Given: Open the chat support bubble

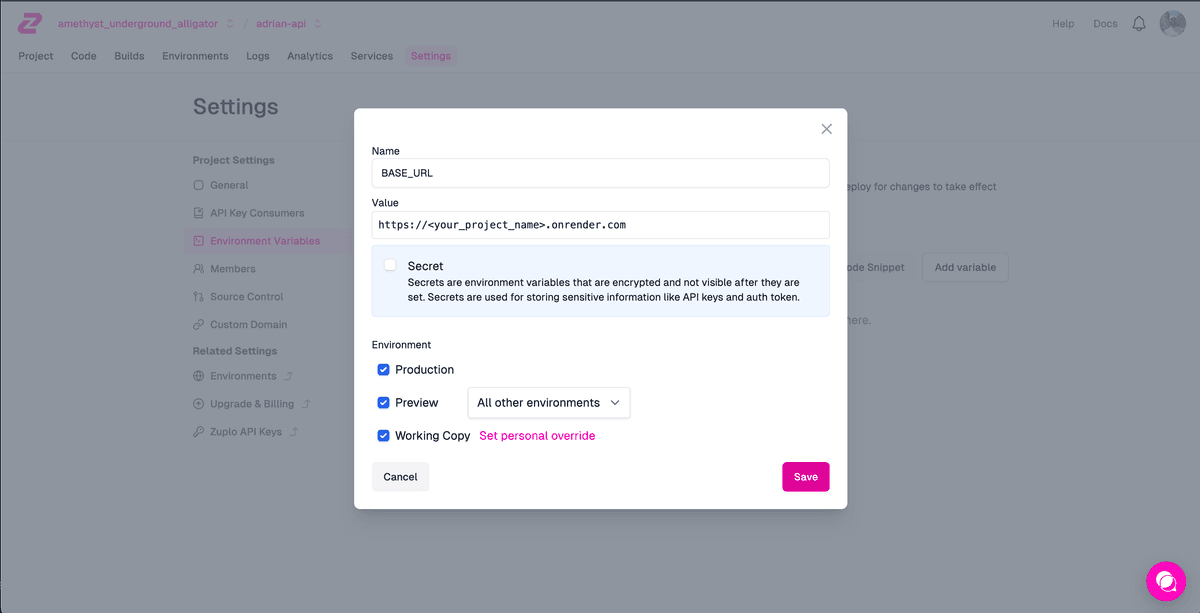Looking at the screenshot, I should (x=1165, y=580).
